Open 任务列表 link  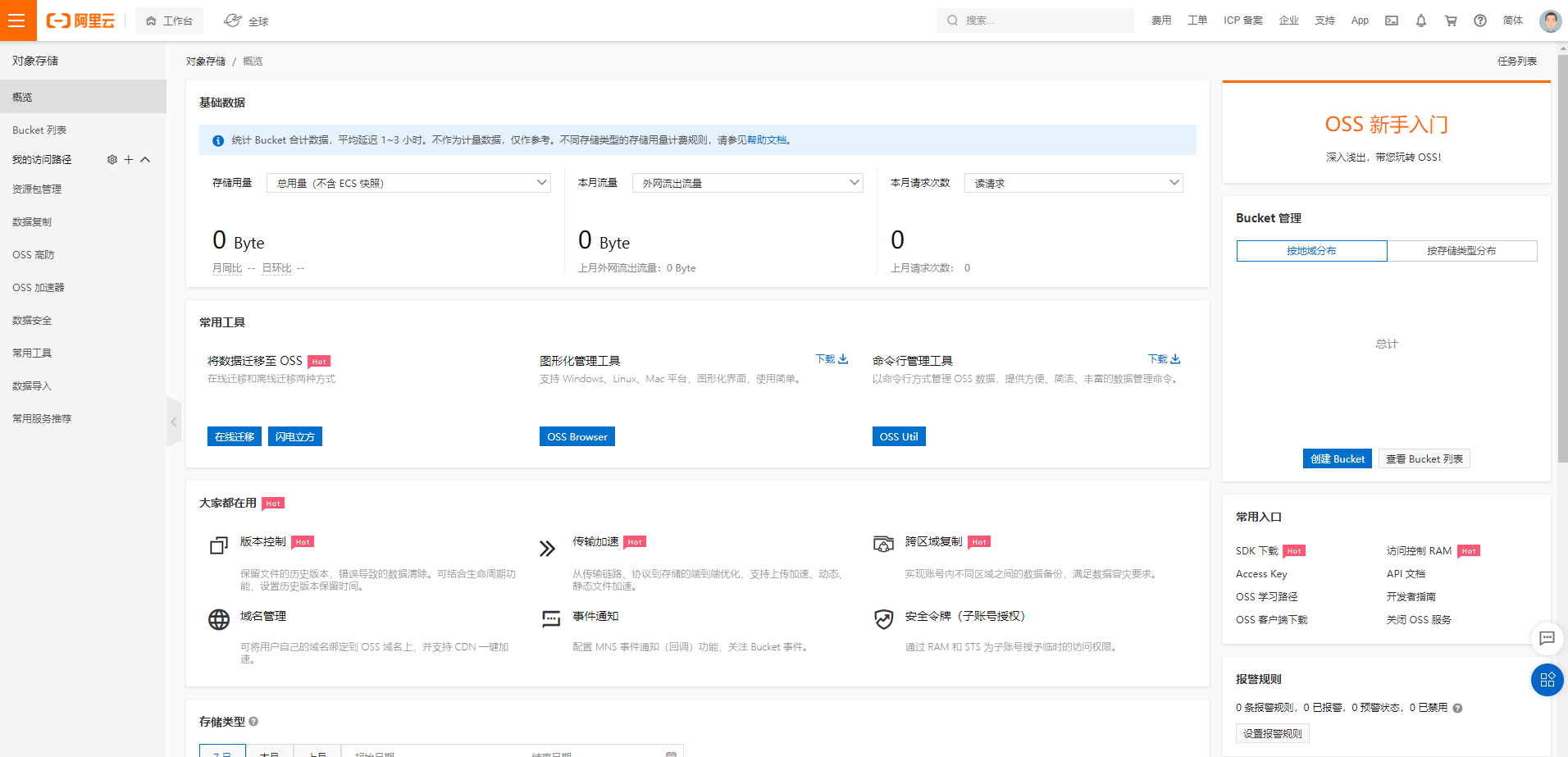click(1517, 62)
